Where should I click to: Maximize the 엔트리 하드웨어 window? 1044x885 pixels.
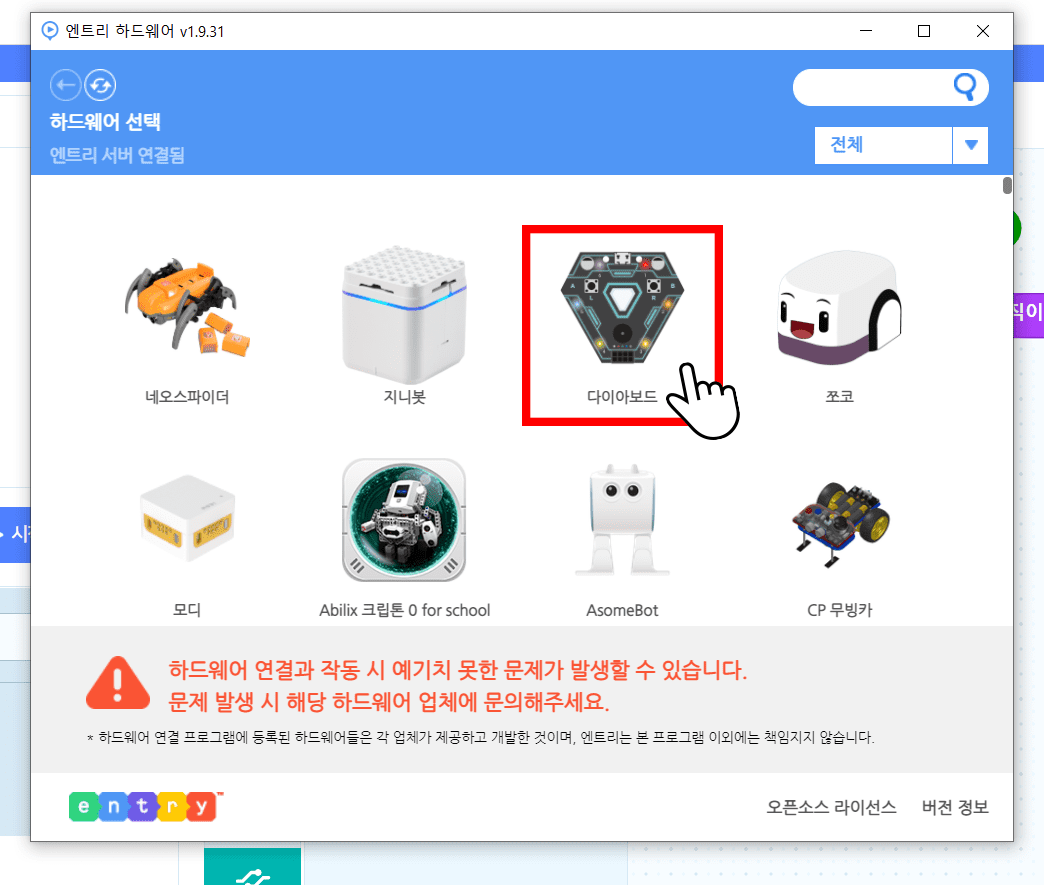point(923,31)
